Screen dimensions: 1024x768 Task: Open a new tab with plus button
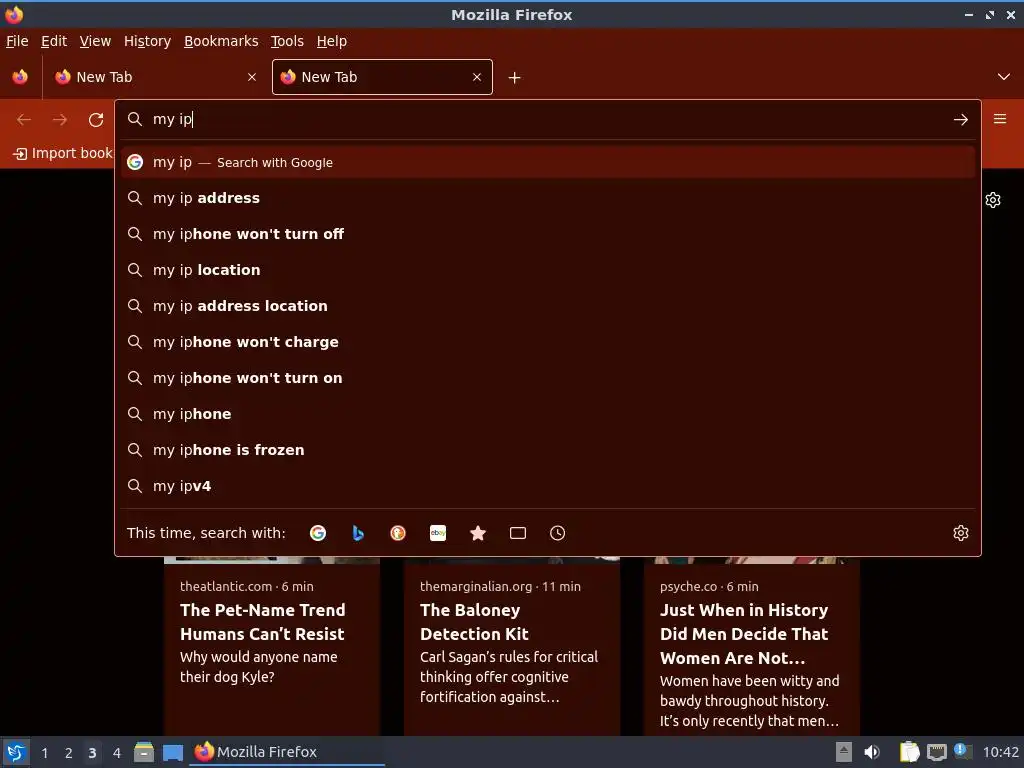pyautogui.click(x=515, y=78)
